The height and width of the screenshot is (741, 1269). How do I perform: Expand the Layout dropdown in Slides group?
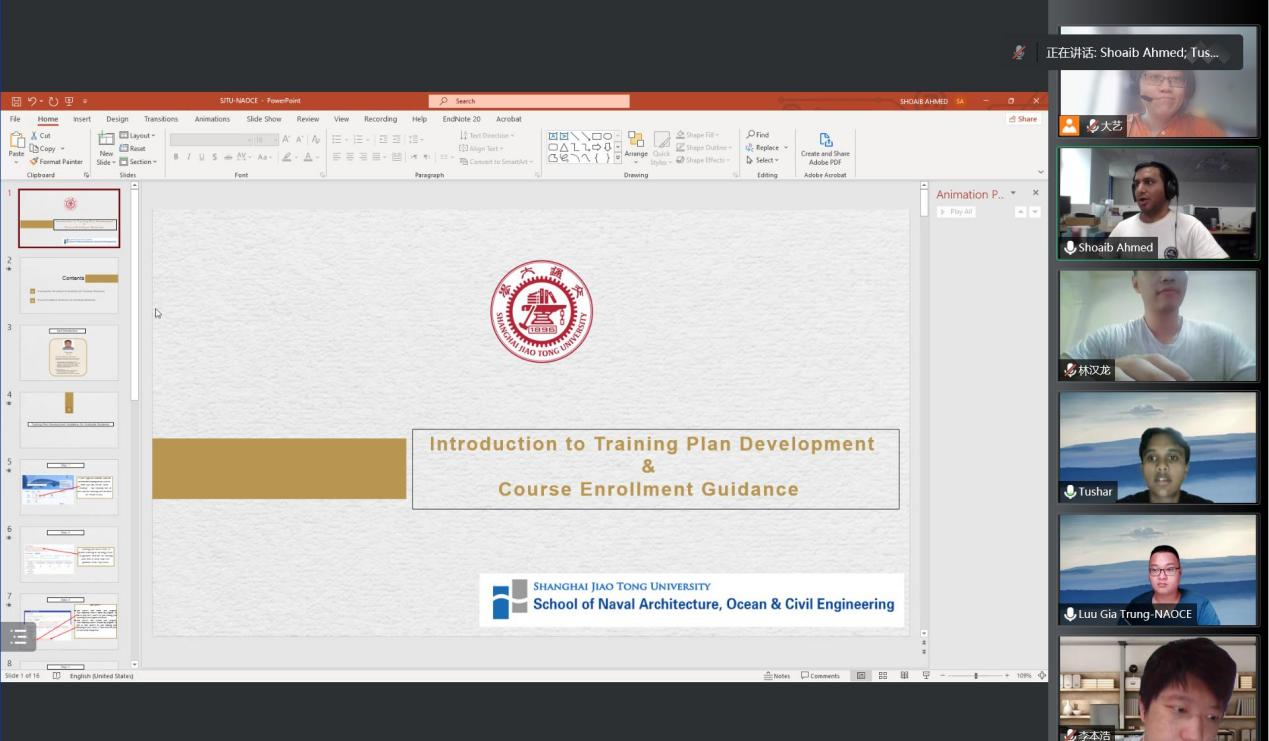click(x=138, y=136)
